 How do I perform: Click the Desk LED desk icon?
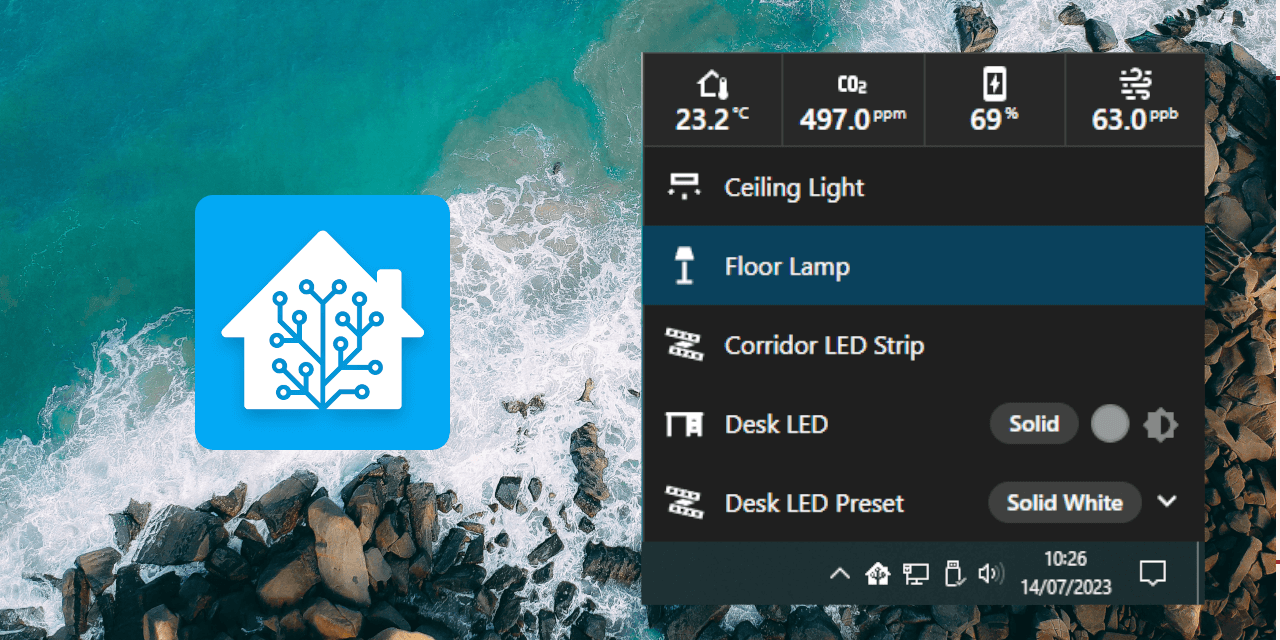[684, 424]
